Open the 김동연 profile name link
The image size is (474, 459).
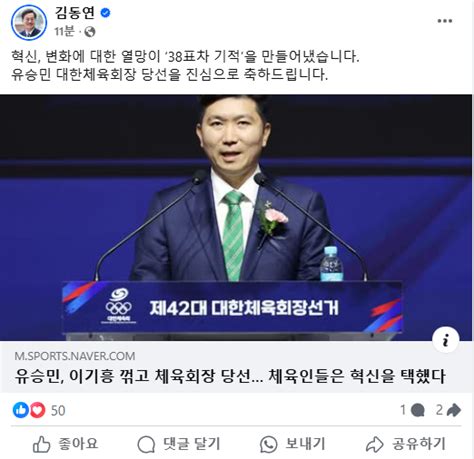(75, 13)
